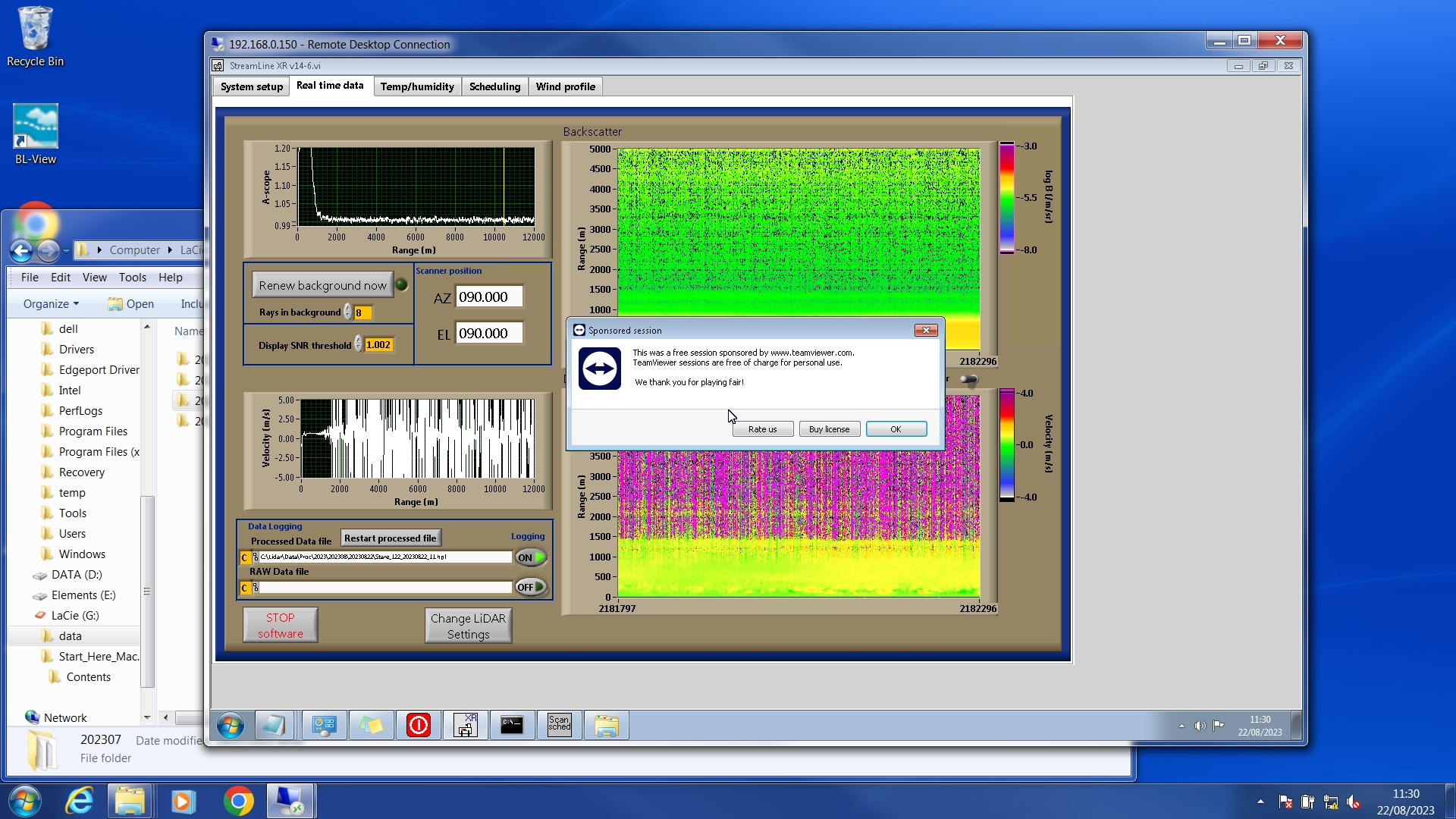
Task: Open the Tools menu in Explorer
Action: (132, 278)
